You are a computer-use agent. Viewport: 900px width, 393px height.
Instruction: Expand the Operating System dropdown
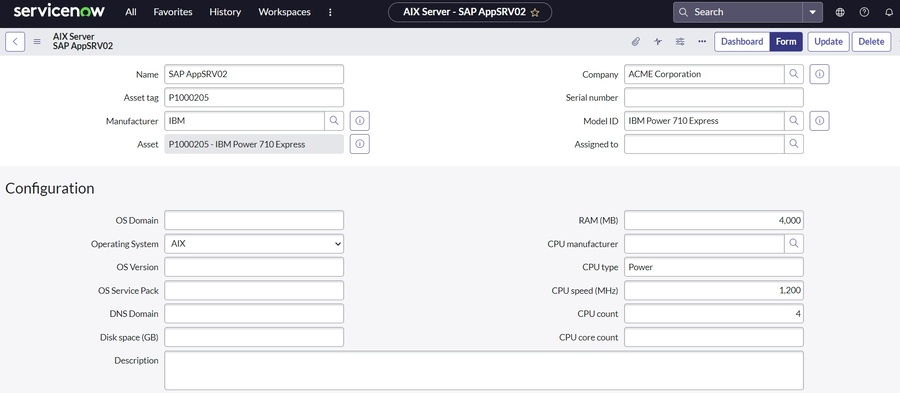click(254, 244)
